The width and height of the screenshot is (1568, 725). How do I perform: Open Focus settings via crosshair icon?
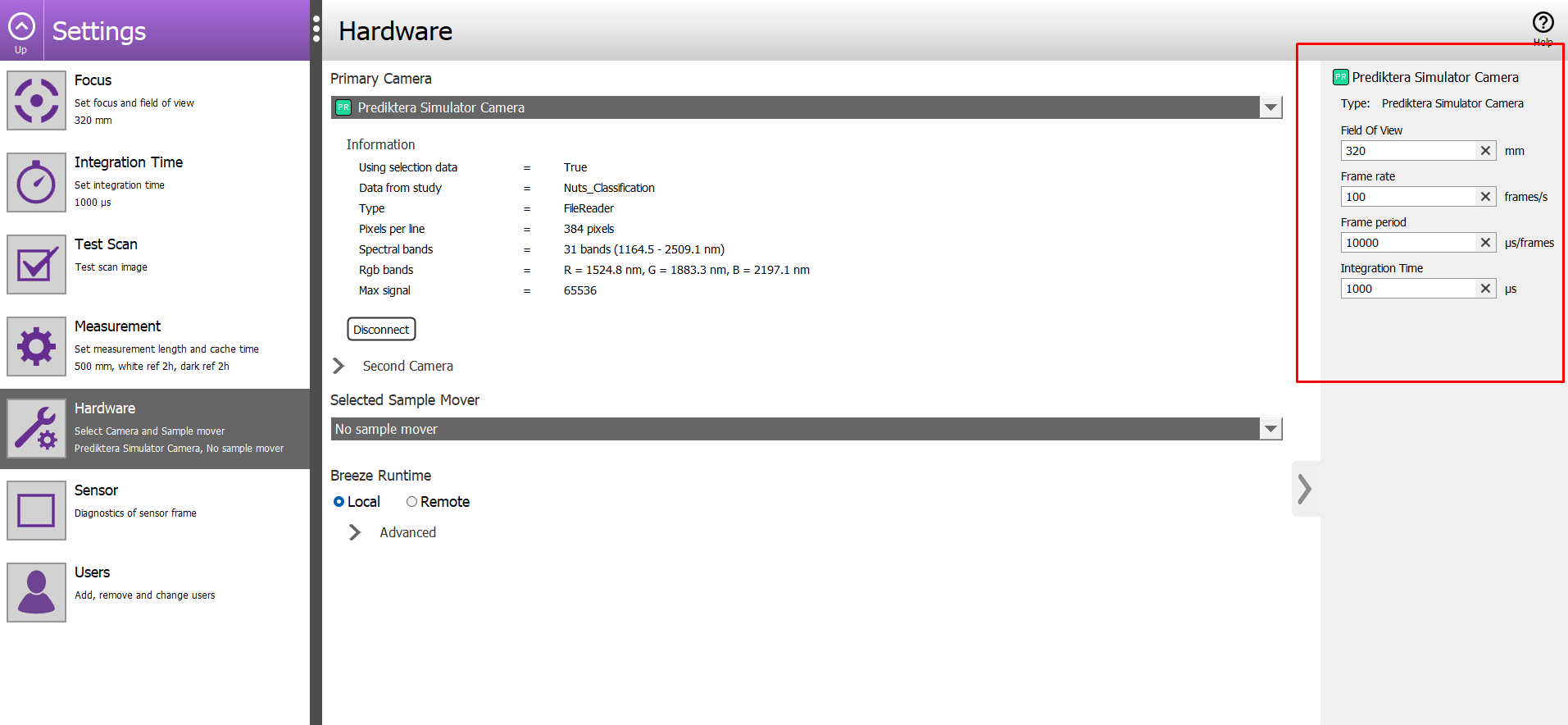tap(36, 100)
